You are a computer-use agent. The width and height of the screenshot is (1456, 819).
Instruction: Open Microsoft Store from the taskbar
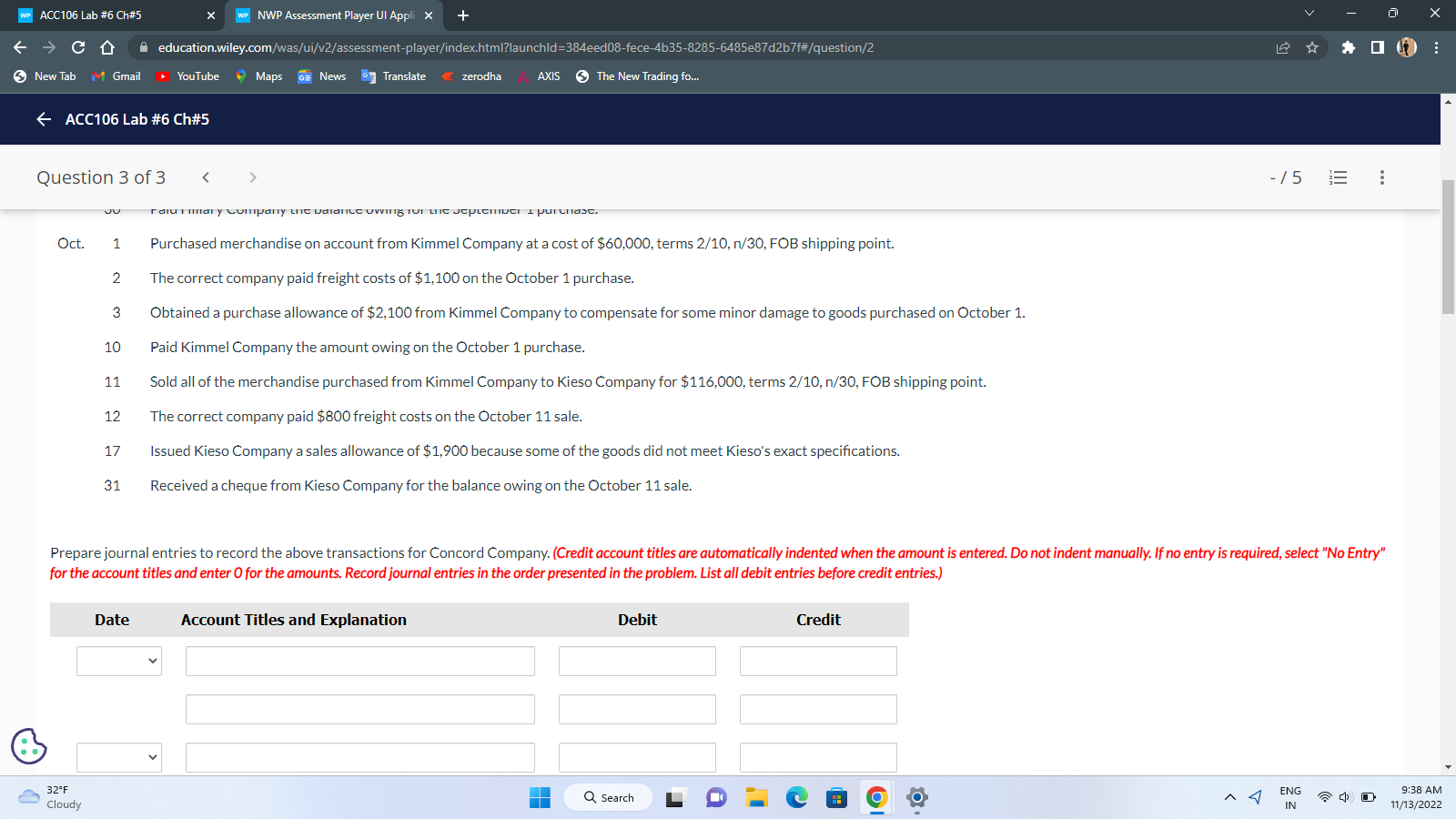click(835, 797)
